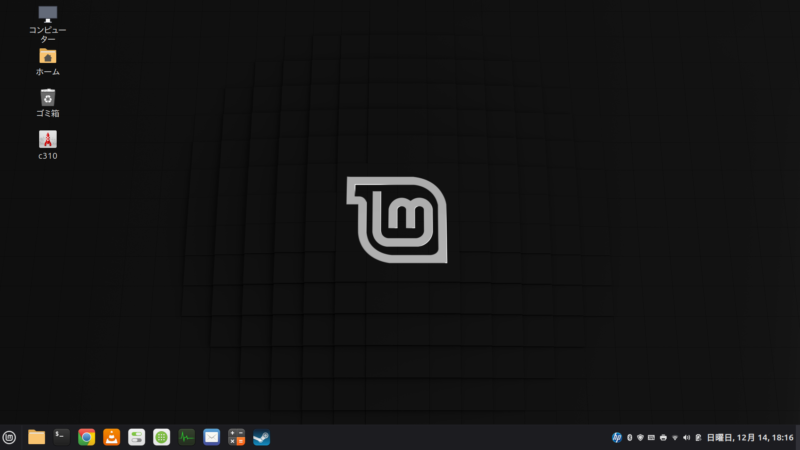
Task: Select the c310 desktop shortcut
Action: point(47,140)
